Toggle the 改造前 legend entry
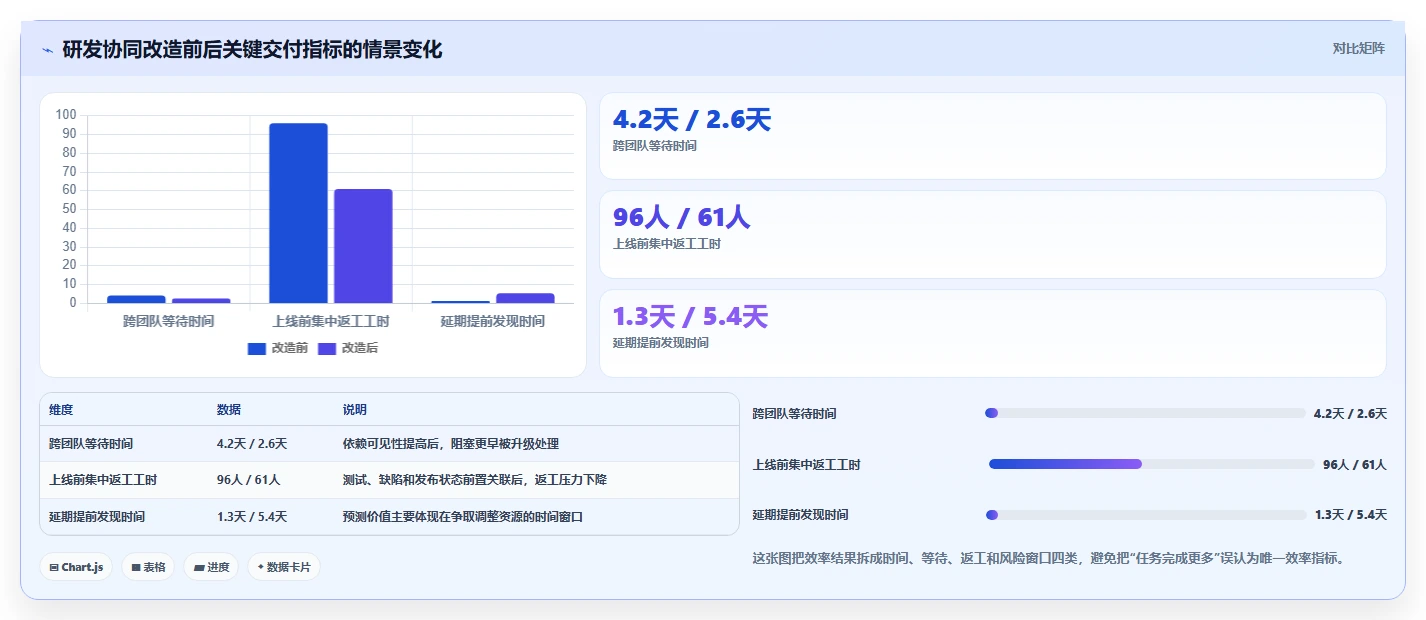This screenshot has width=1426, height=620. click(278, 348)
